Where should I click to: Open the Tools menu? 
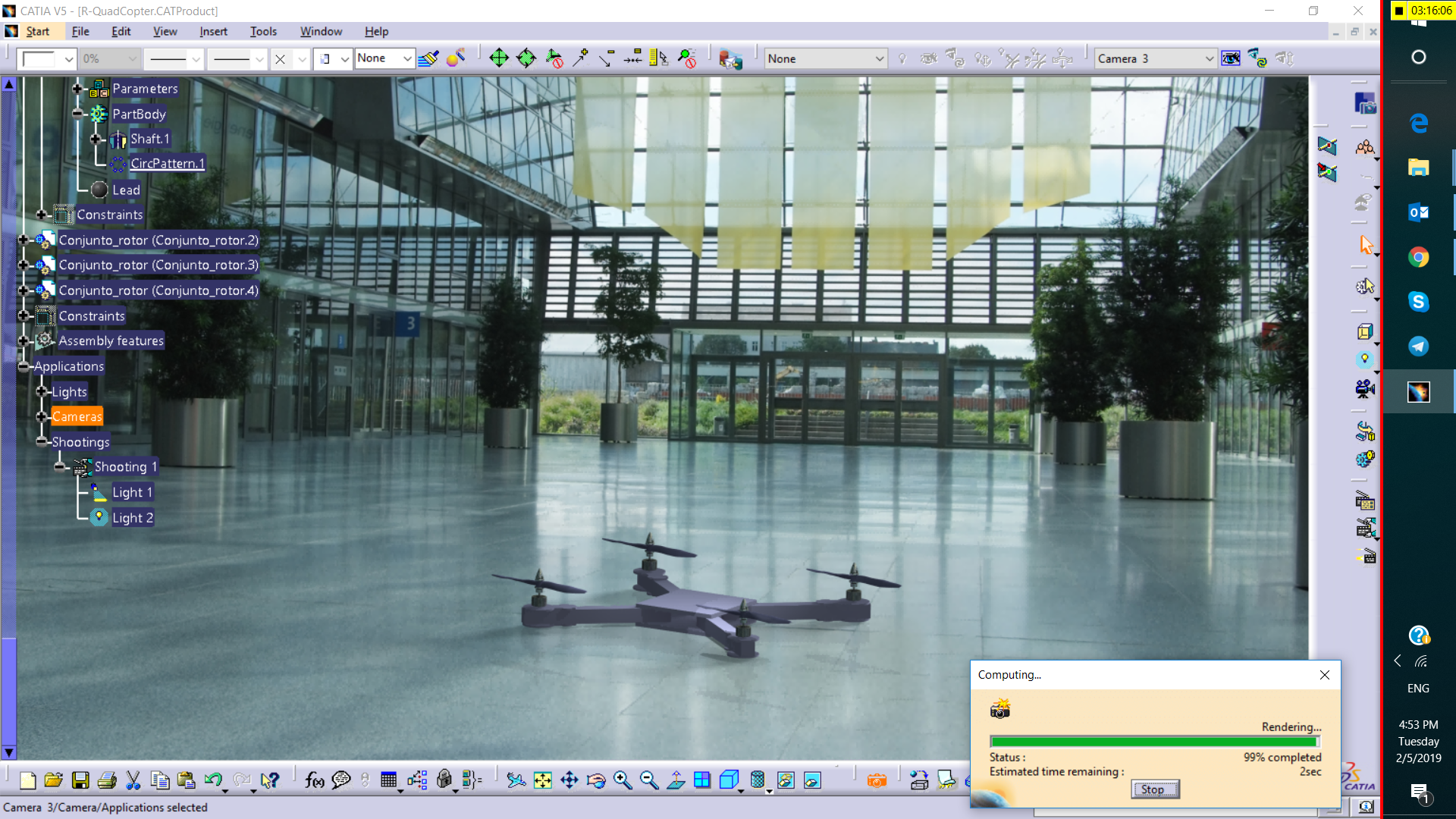pos(263,31)
